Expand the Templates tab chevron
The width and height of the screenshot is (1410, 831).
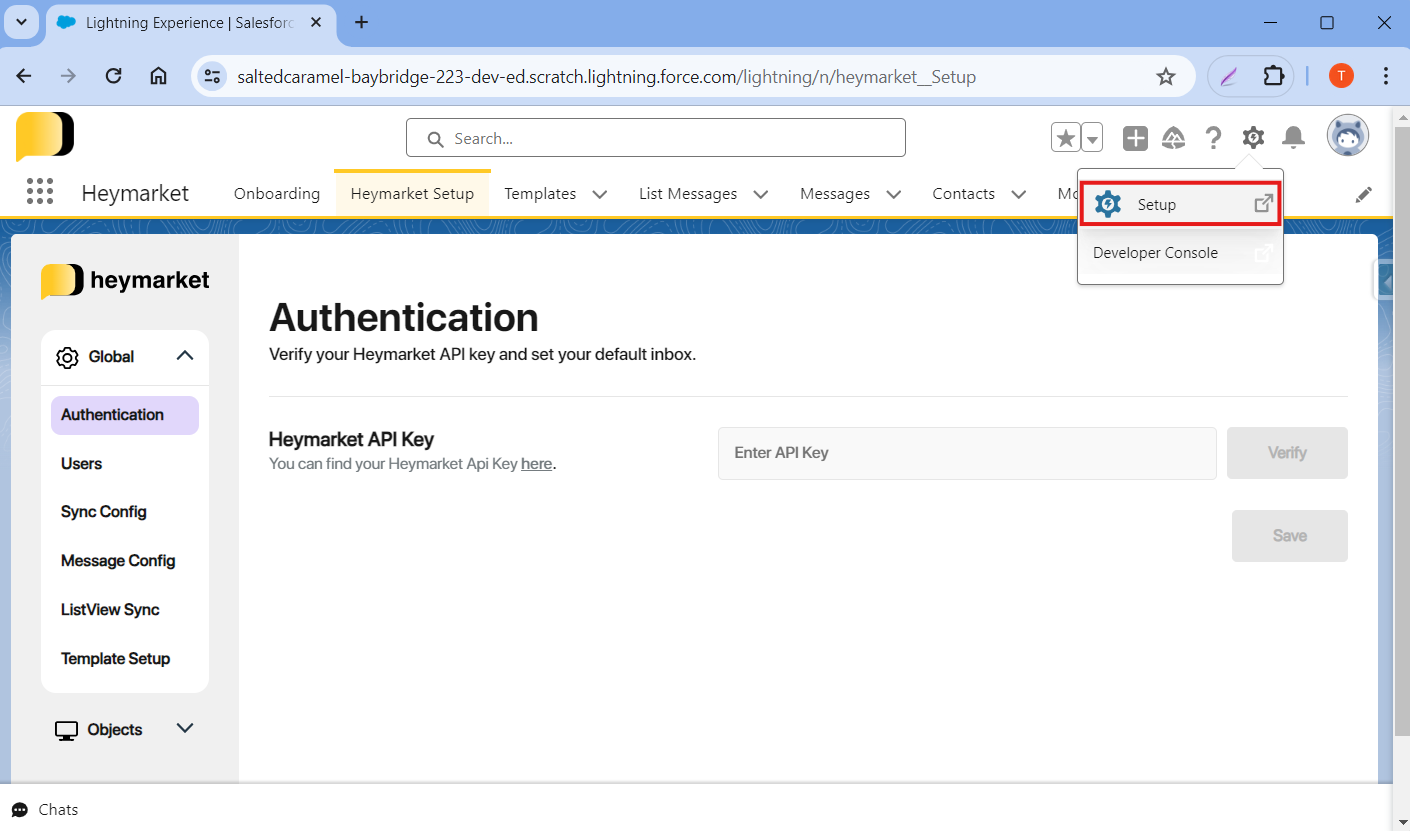(600, 194)
